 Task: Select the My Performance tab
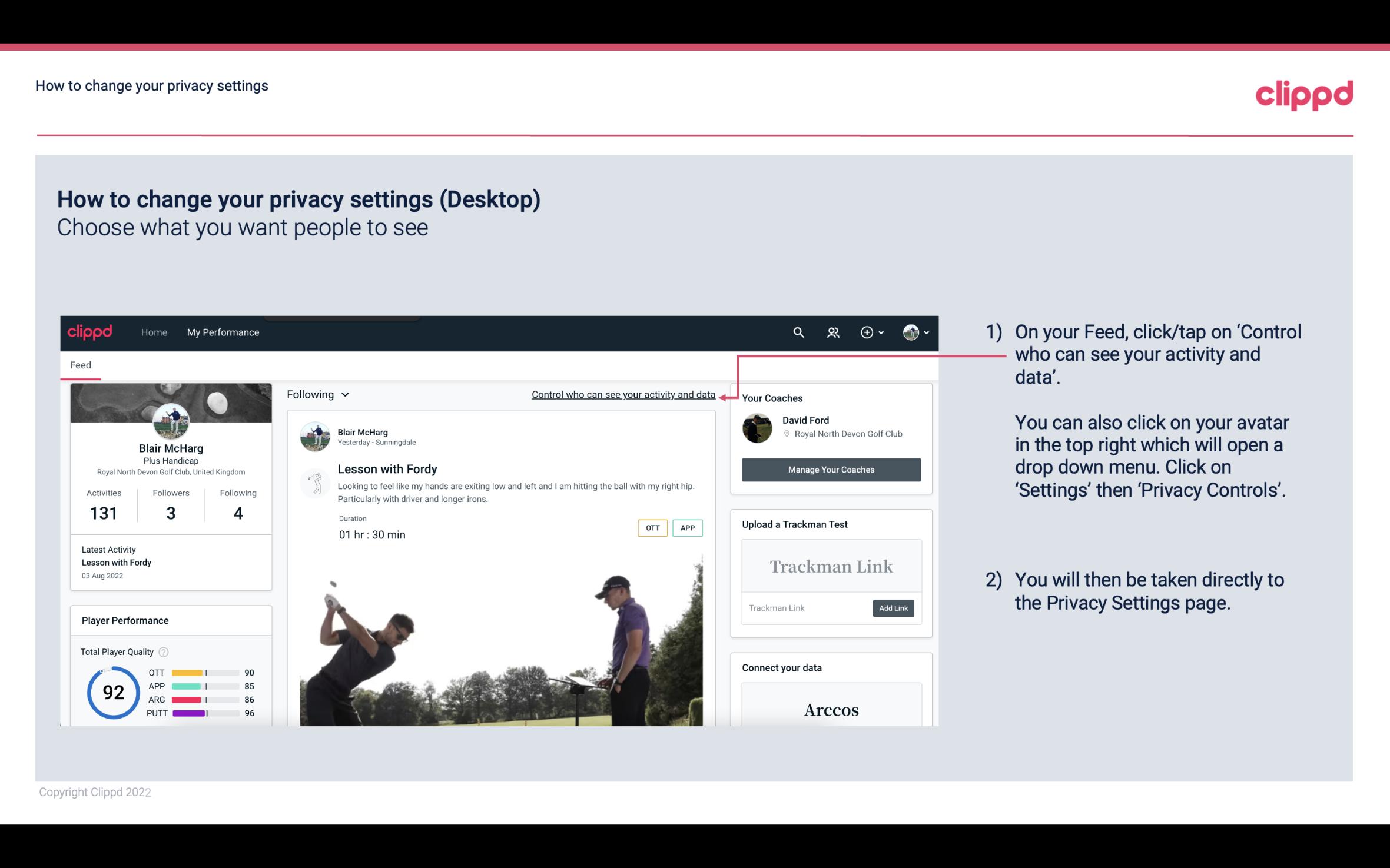(x=222, y=332)
